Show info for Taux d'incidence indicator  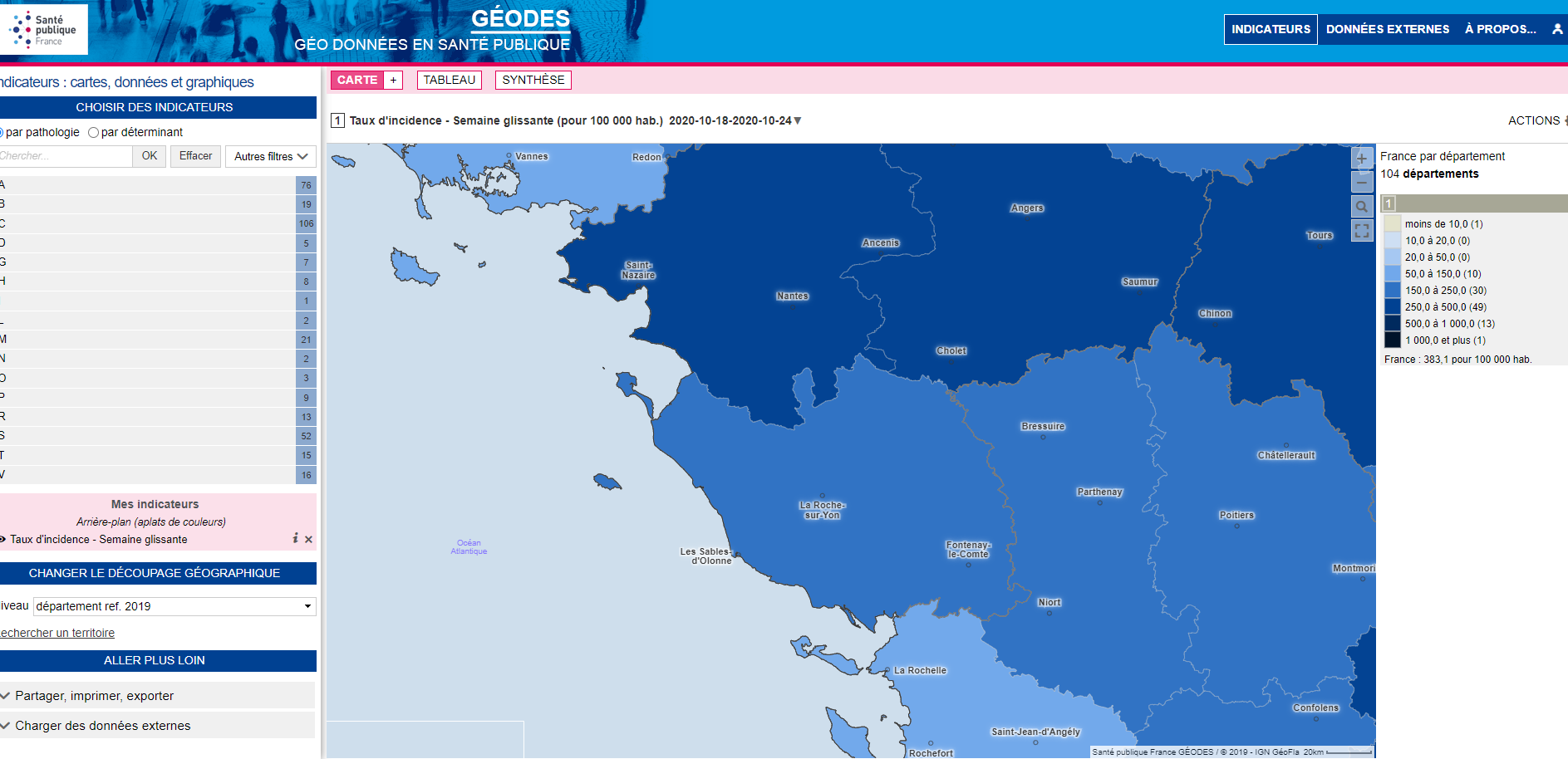click(x=295, y=539)
